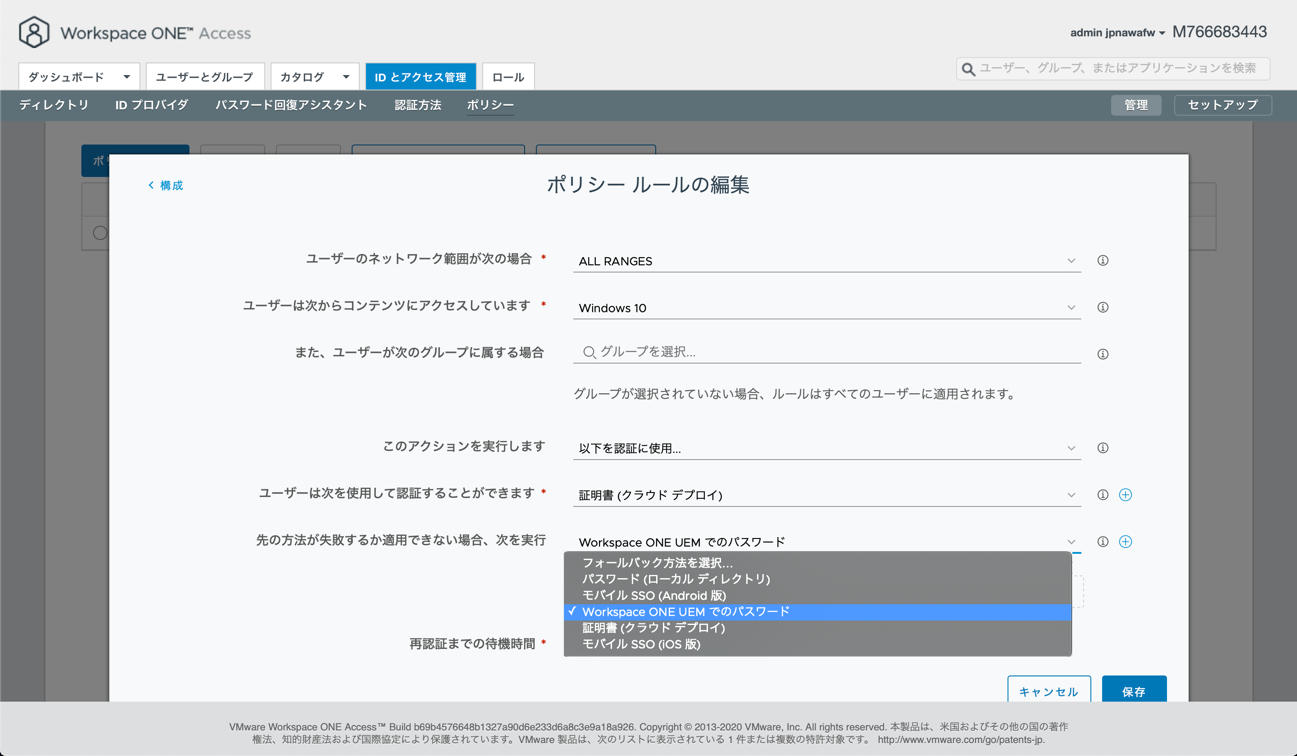Image resolution: width=1297 pixels, height=756 pixels.
Task: Choose フォールバック方法を選択 option in list
Action: pos(818,563)
